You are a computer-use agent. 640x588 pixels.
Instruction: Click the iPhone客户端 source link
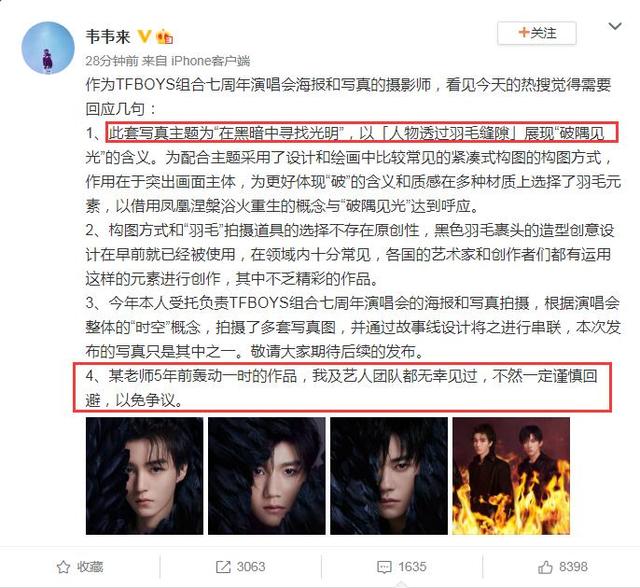(x=210, y=61)
